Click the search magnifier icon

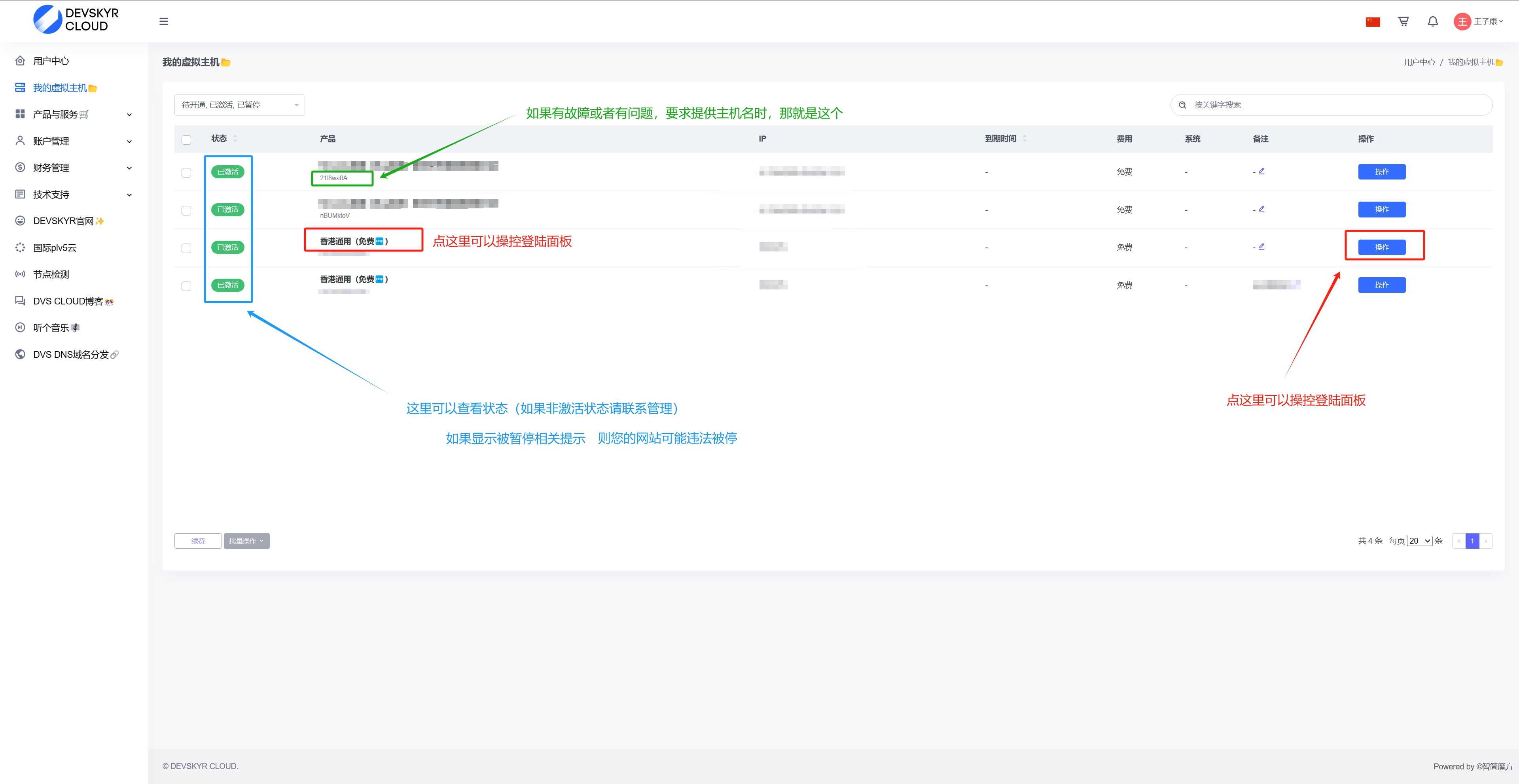1182,105
